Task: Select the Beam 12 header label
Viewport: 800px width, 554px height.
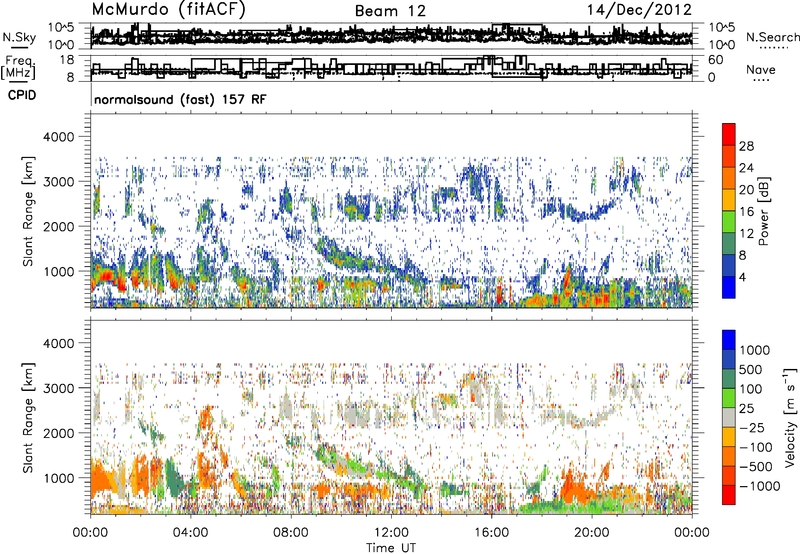Action: click(390, 11)
